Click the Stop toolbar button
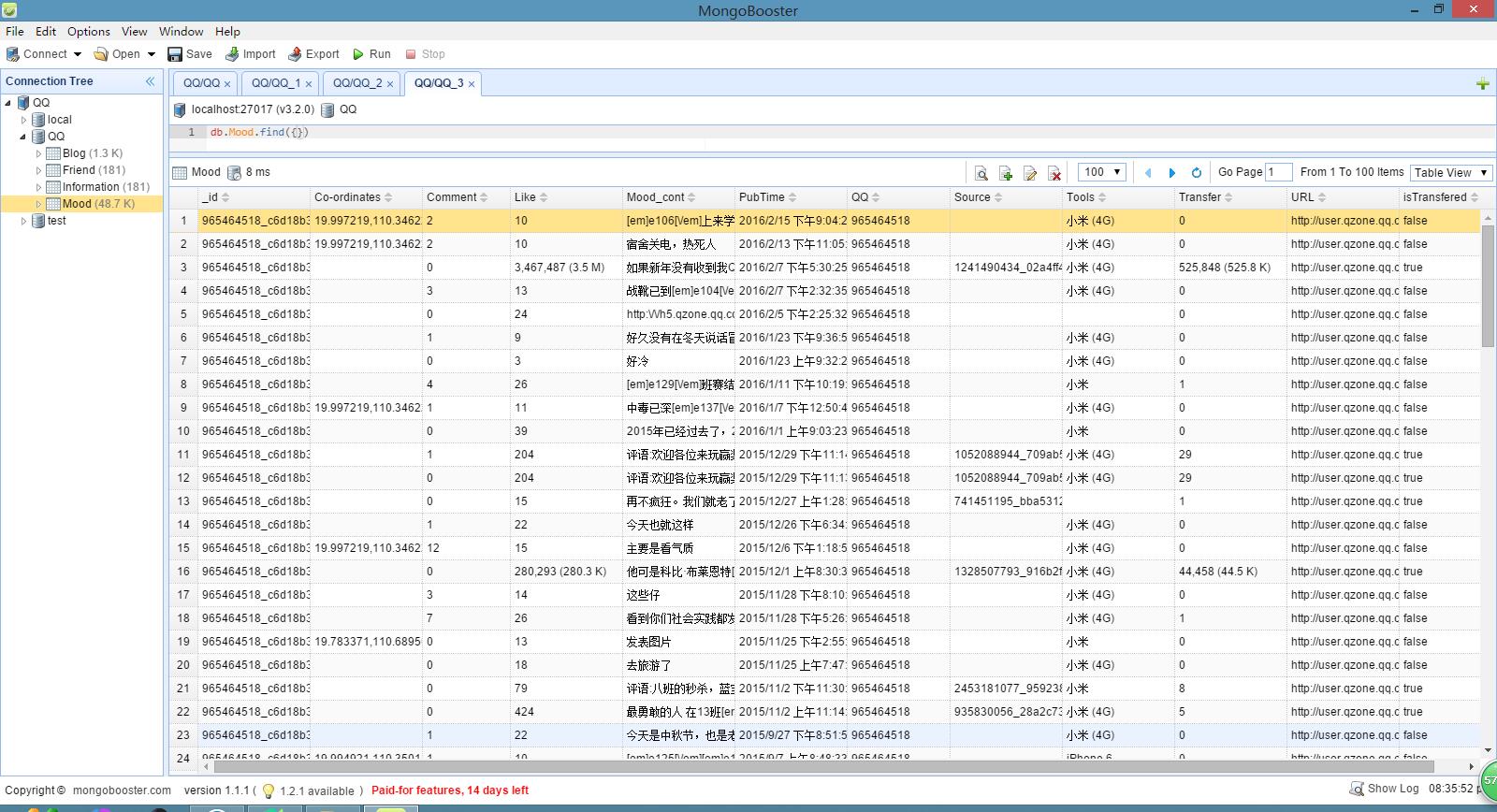 coord(425,54)
